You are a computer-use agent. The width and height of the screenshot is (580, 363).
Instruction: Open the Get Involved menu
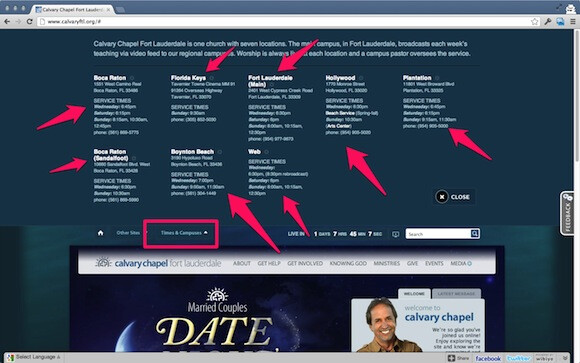point(305,263)
